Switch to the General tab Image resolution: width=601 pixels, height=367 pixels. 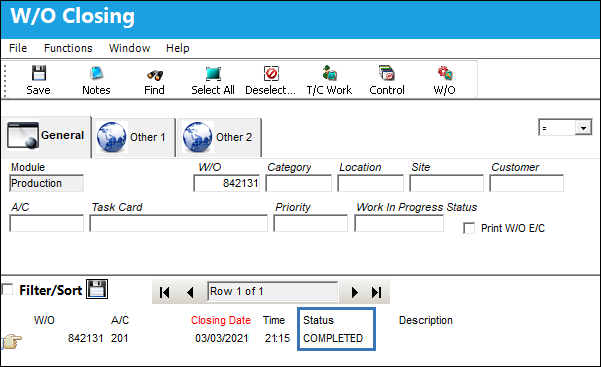(x=46, y=137)
